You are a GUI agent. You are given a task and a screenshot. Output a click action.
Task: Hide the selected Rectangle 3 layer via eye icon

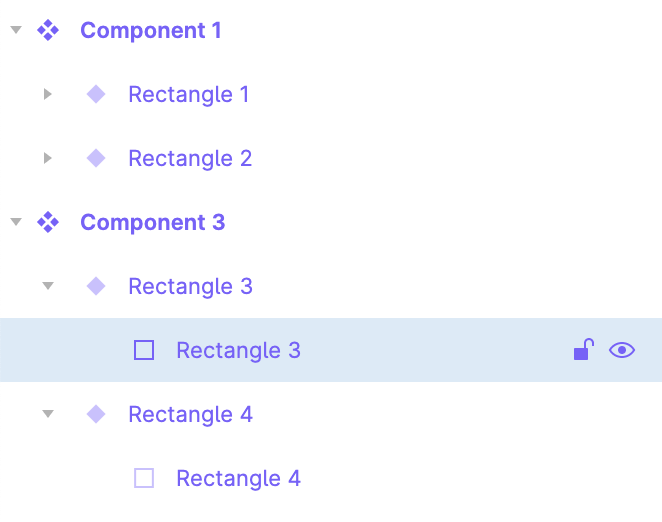click(x=622, y=350)
